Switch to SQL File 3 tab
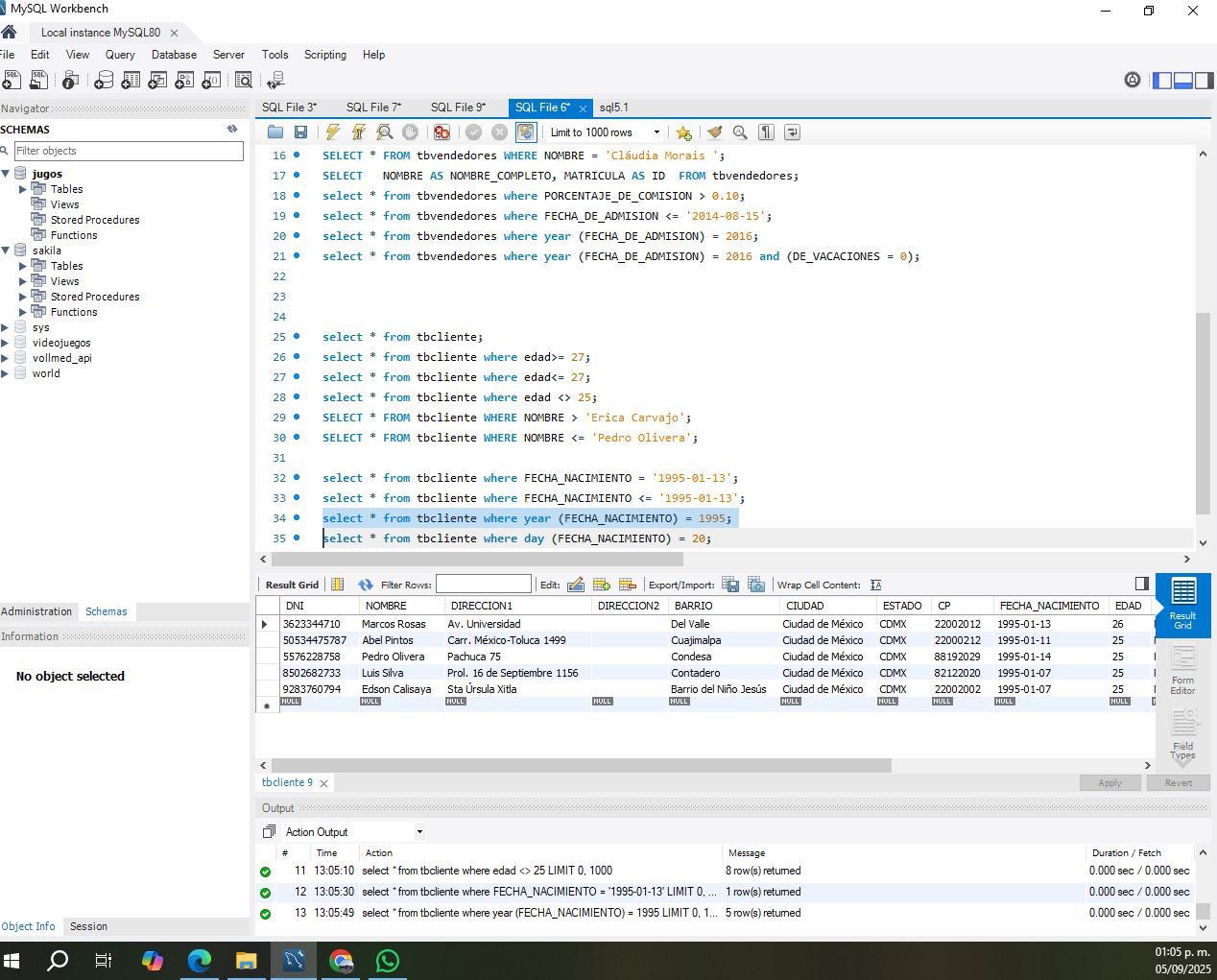 click(290, 108)
